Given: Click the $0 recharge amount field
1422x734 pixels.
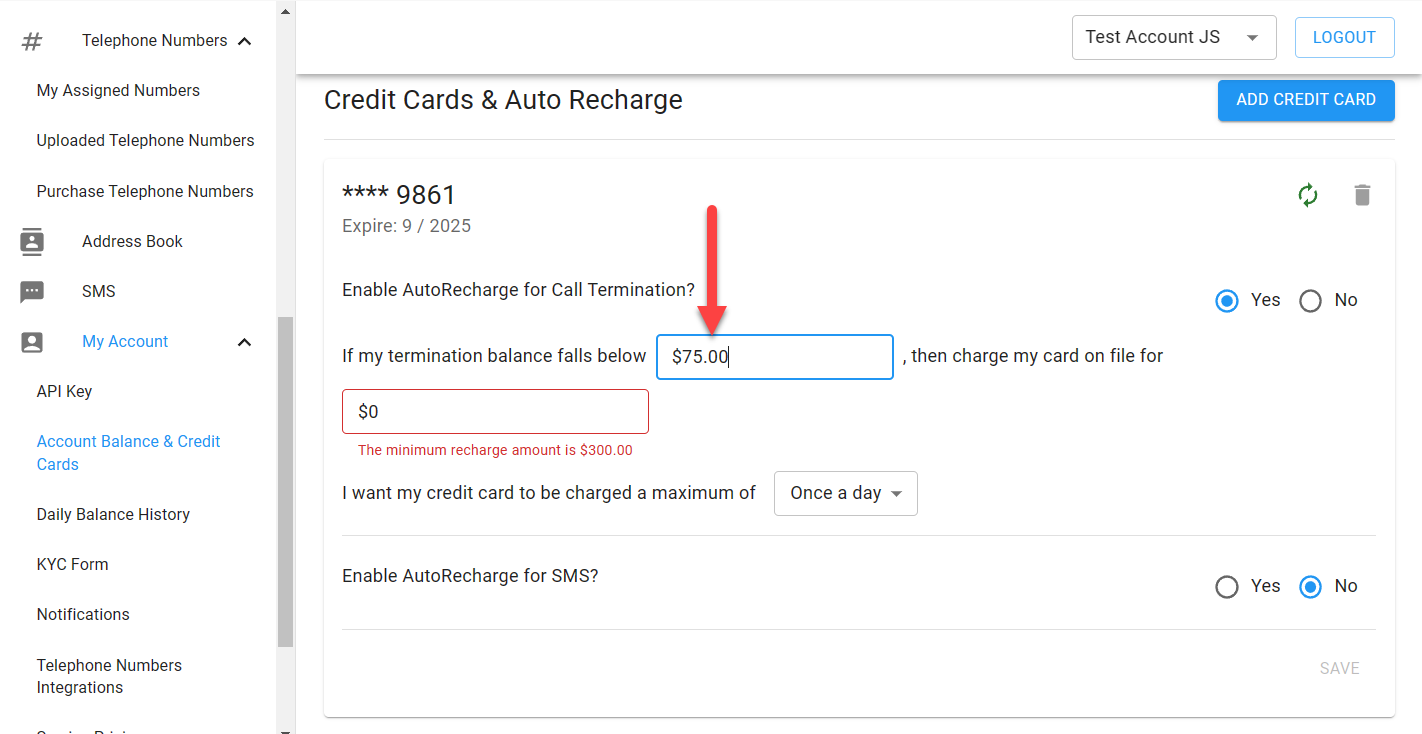Looking at the screenshot, I should coord(495,412).
